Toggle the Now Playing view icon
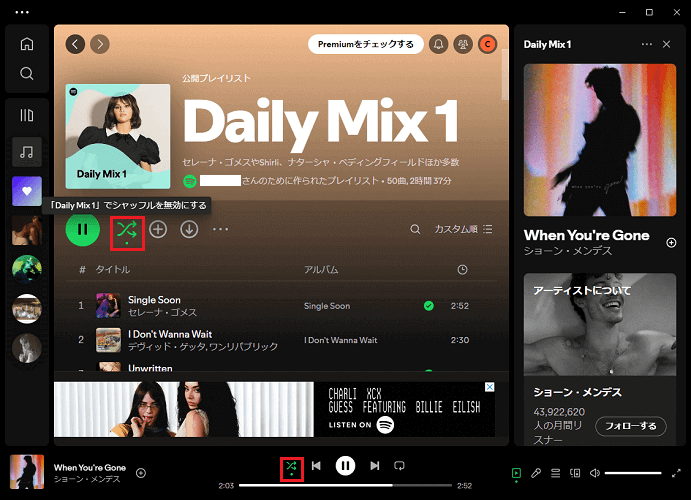 516,474
